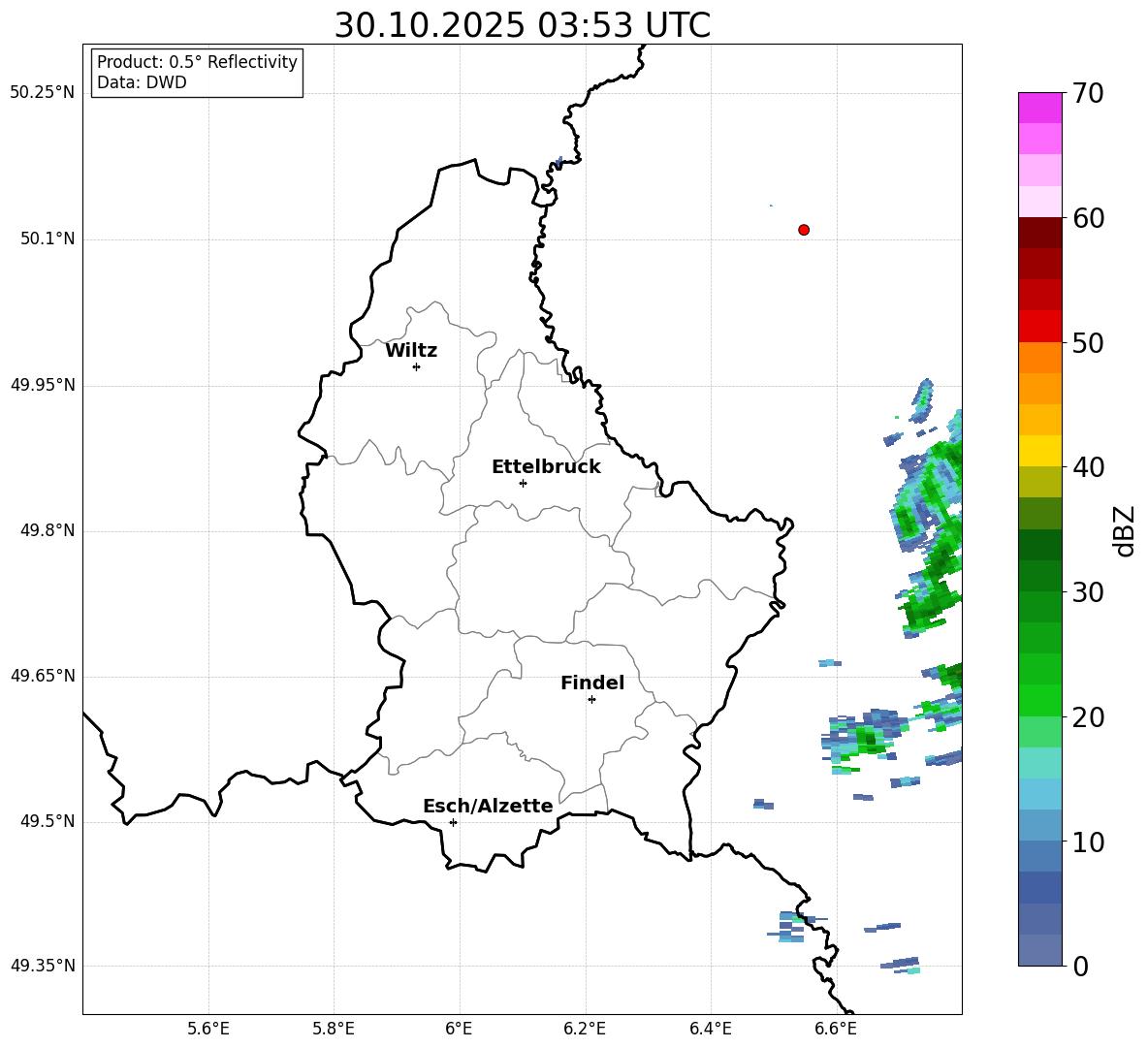Click the Esch/Alzette station cross marker
This screenshot has height=1048, width=1148.
click(x=453, y=822)
